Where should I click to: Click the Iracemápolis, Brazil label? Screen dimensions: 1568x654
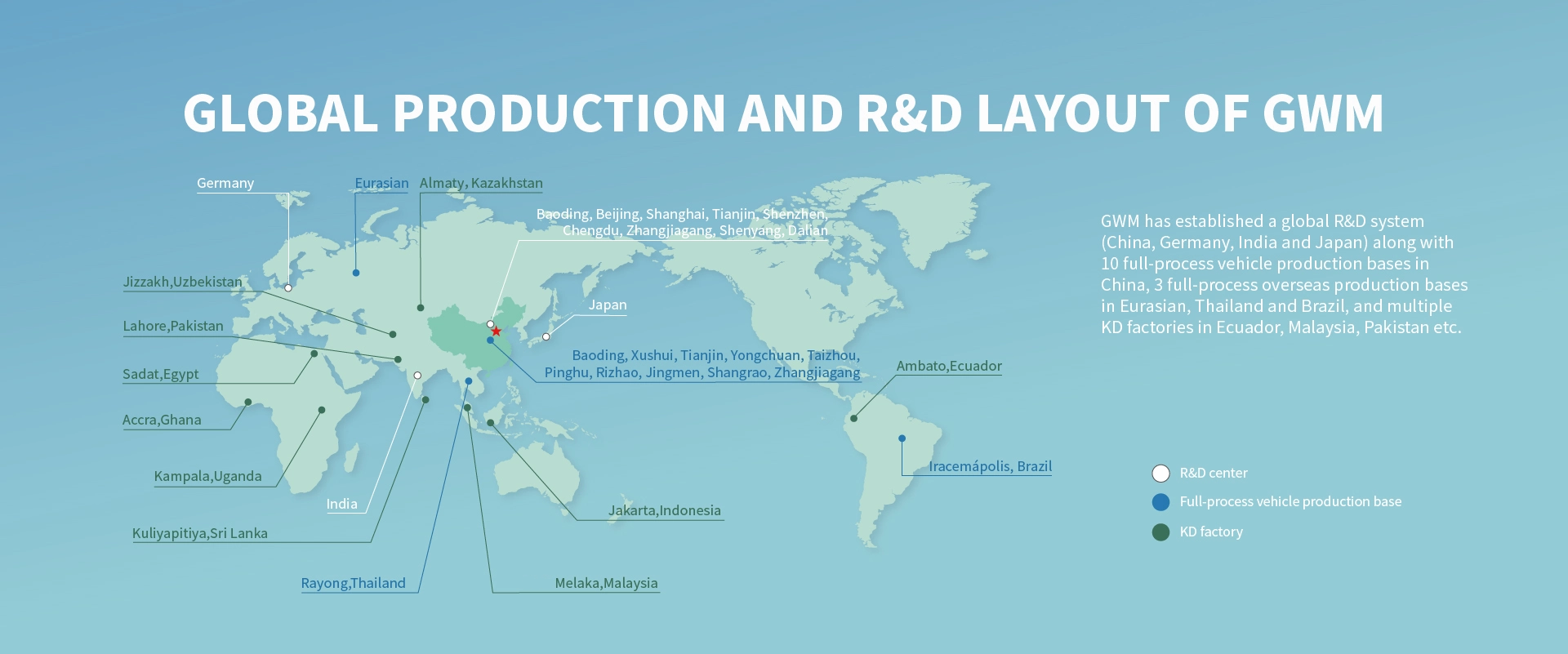click(x=990, y=466)
